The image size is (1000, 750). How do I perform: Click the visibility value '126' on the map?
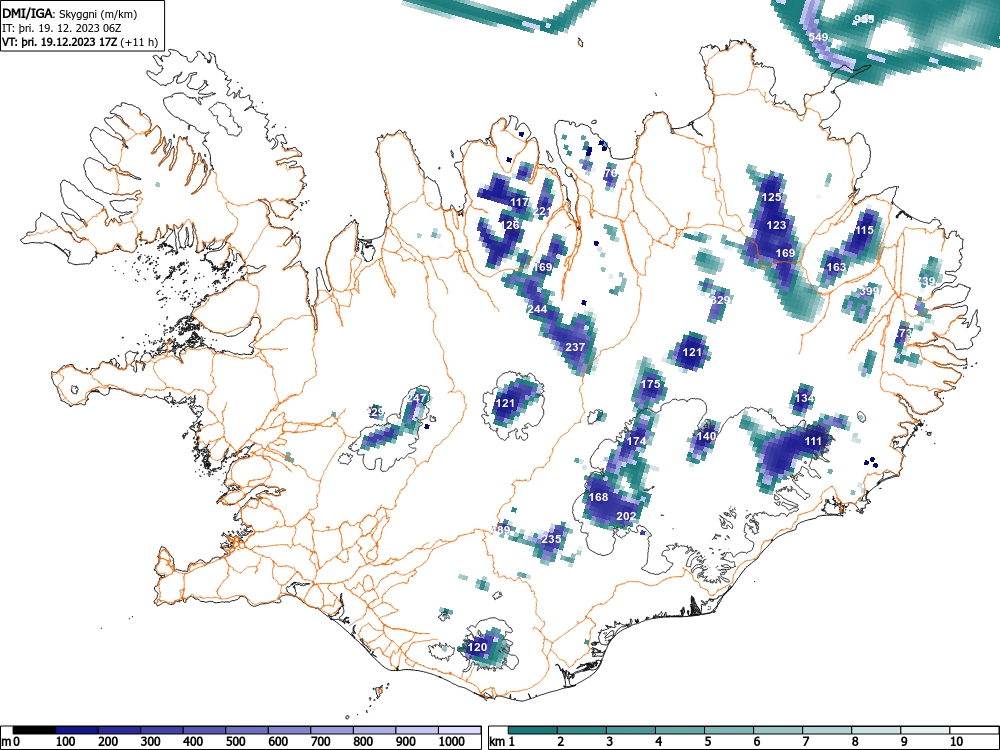pyautogui.click(x=510, y=225)
